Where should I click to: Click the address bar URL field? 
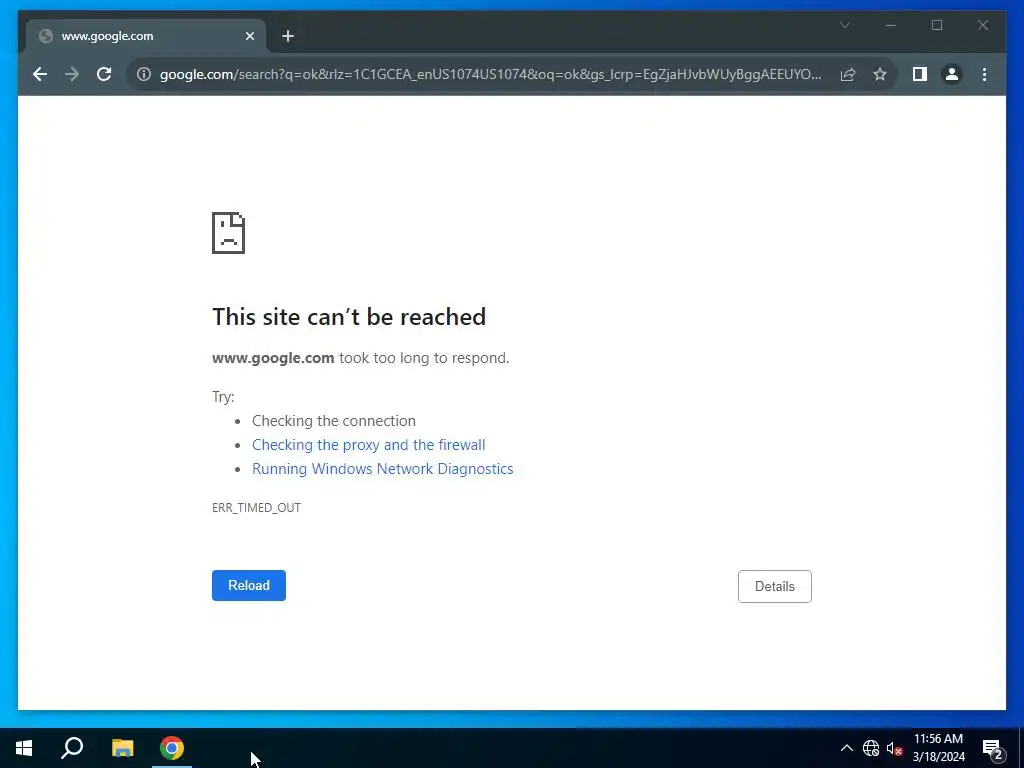point(490,74)
